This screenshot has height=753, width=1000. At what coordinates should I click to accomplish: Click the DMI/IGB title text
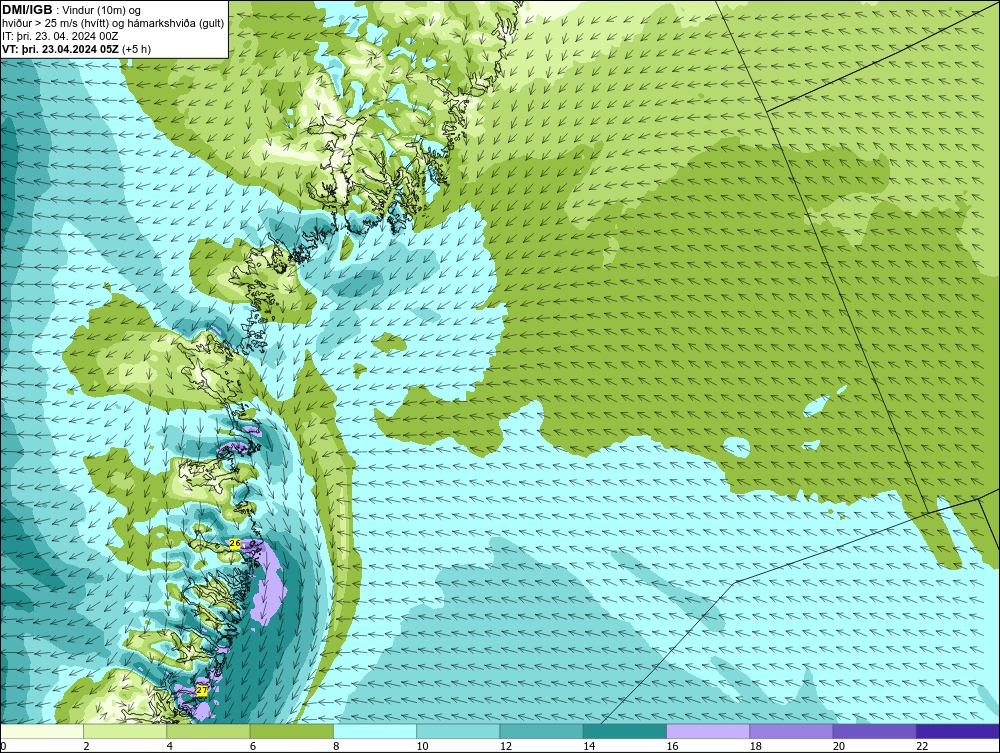[x=27, y=10]
